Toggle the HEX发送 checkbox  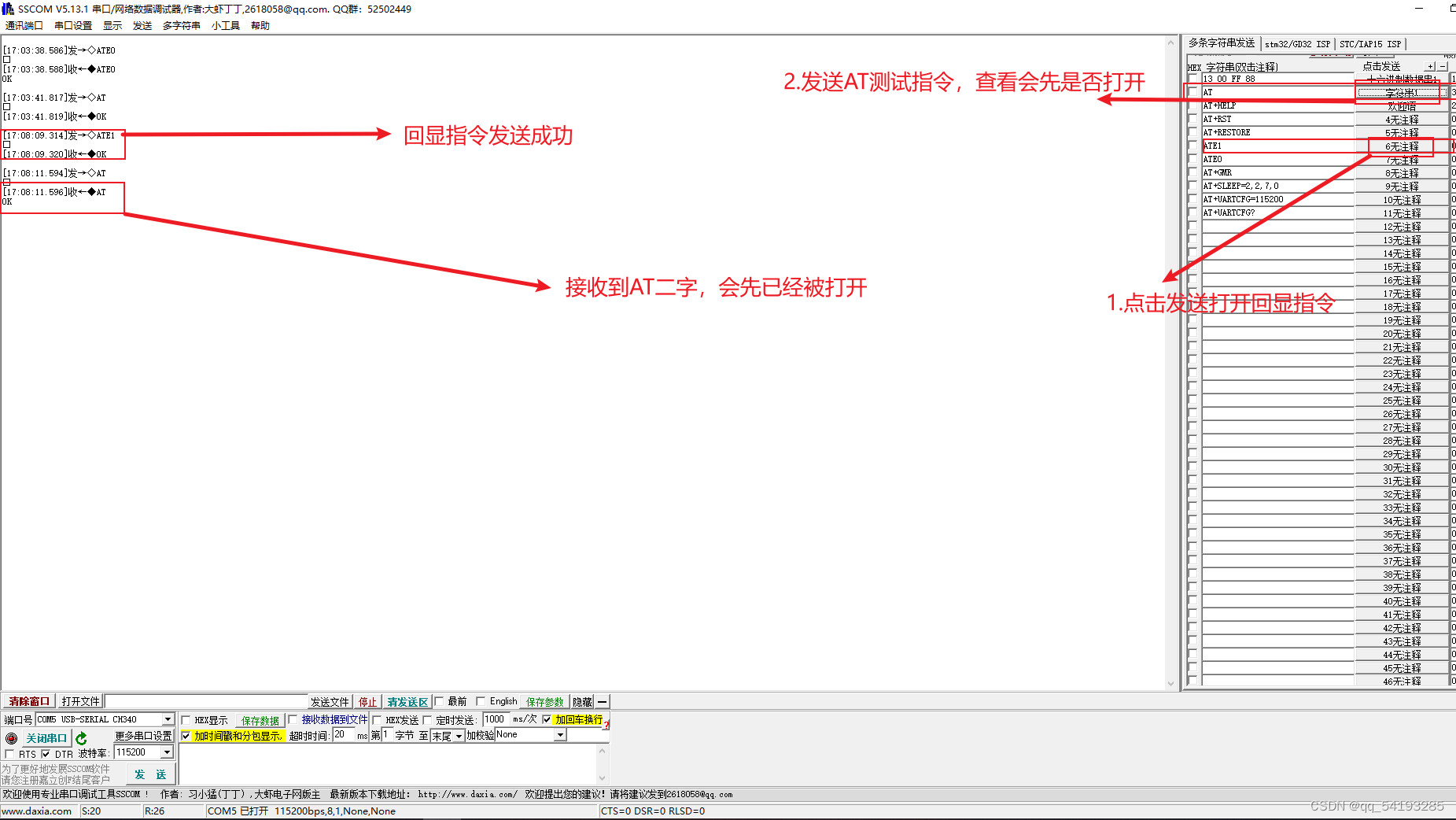[377, 720]
